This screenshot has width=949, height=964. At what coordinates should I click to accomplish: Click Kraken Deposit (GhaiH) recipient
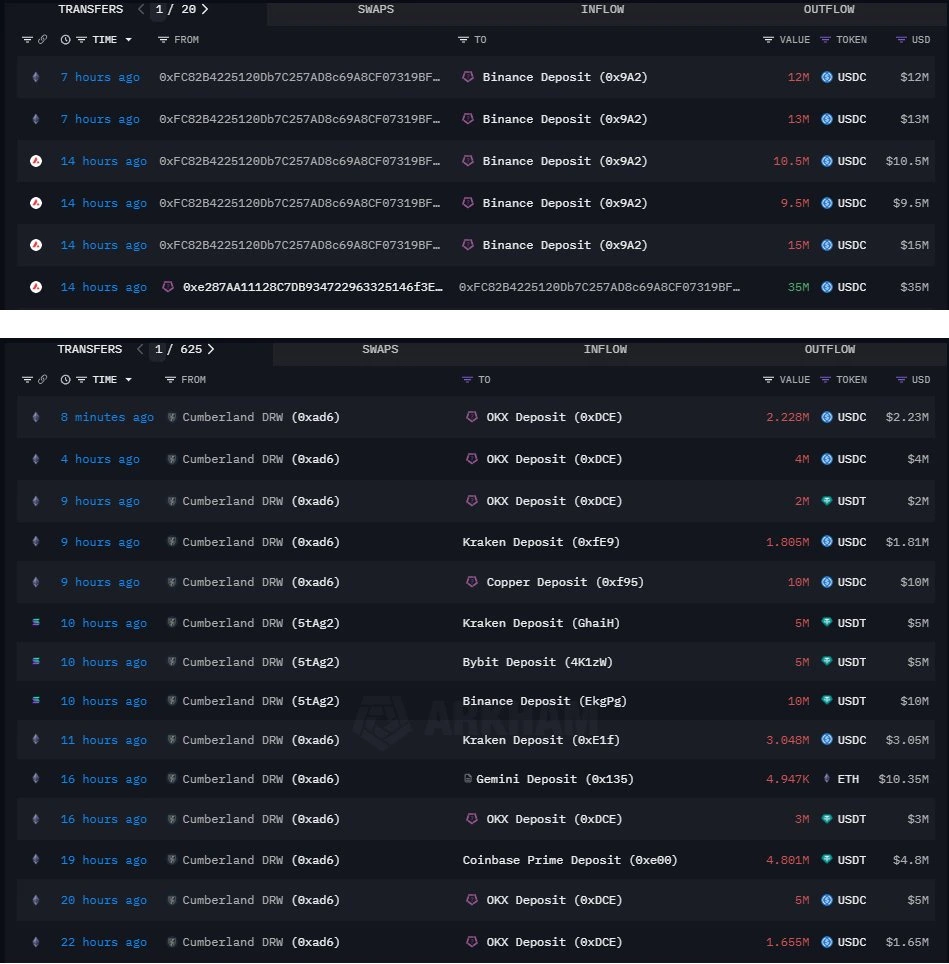coord(541,623)
